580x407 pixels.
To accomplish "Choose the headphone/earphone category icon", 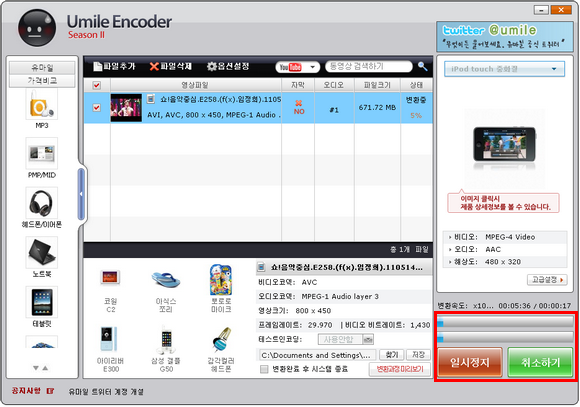I will (x=42, y=203).
